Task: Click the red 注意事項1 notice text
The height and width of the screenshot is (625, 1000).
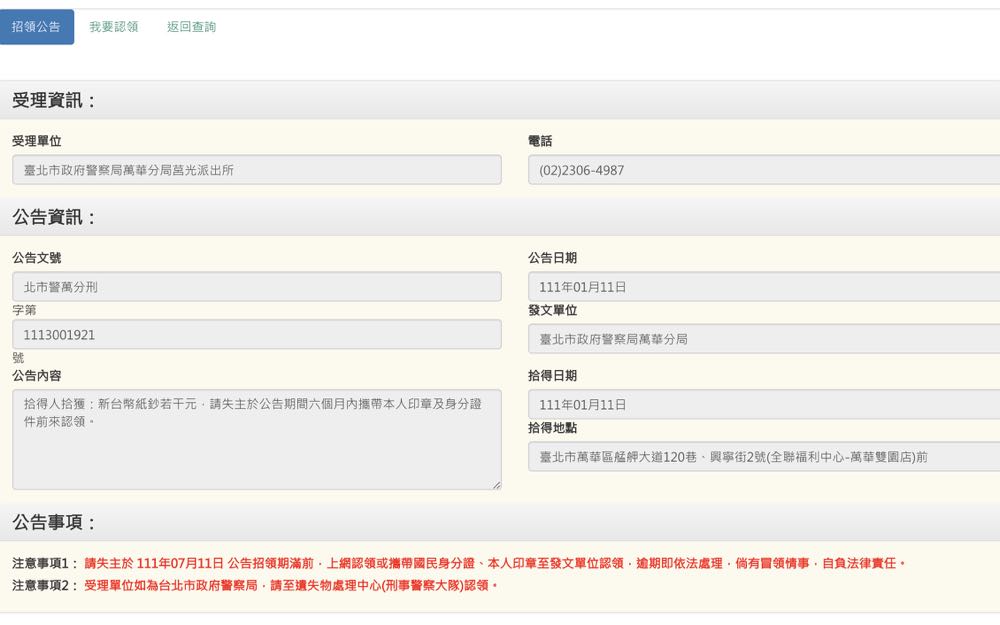Action: click(495, 564)
